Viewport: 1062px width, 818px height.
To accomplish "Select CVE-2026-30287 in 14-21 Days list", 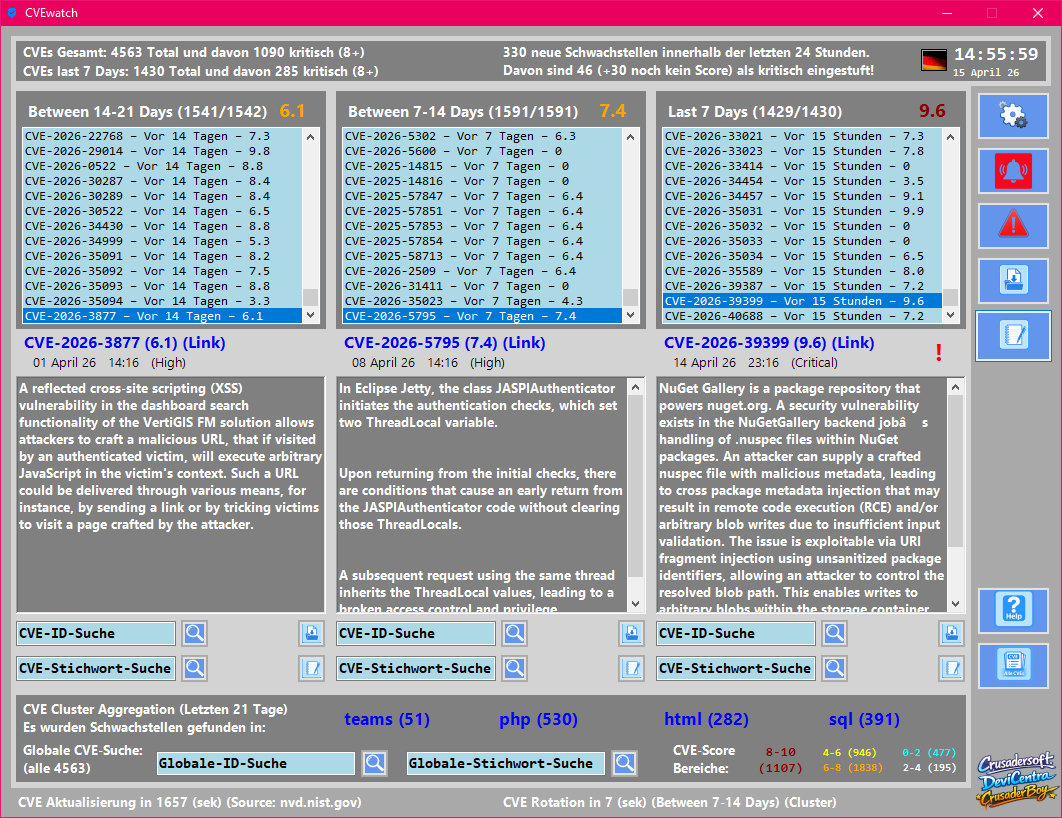I will click(x=146, y=181).
